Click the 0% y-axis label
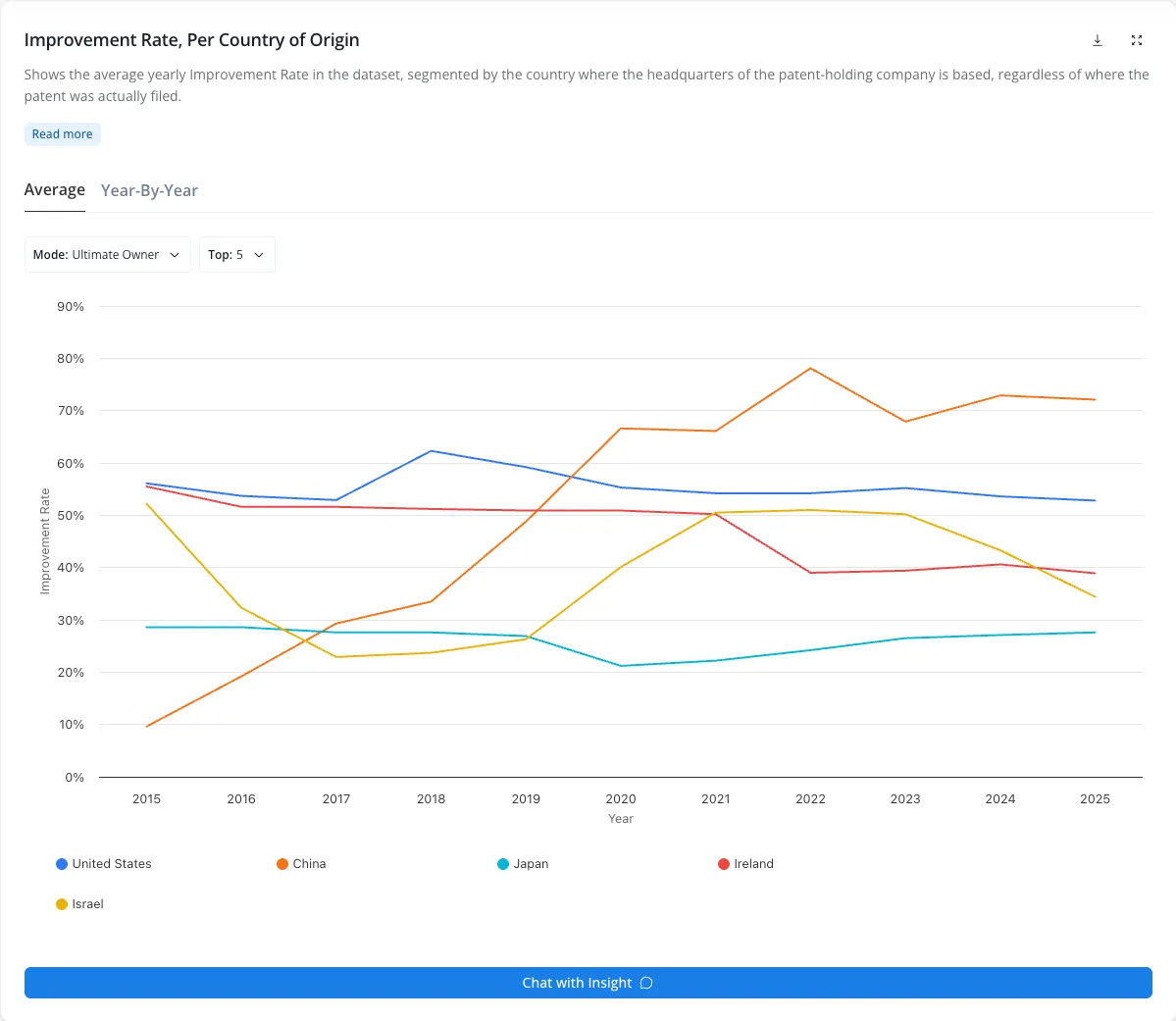1176x1021 pixels. coord(75,777)
